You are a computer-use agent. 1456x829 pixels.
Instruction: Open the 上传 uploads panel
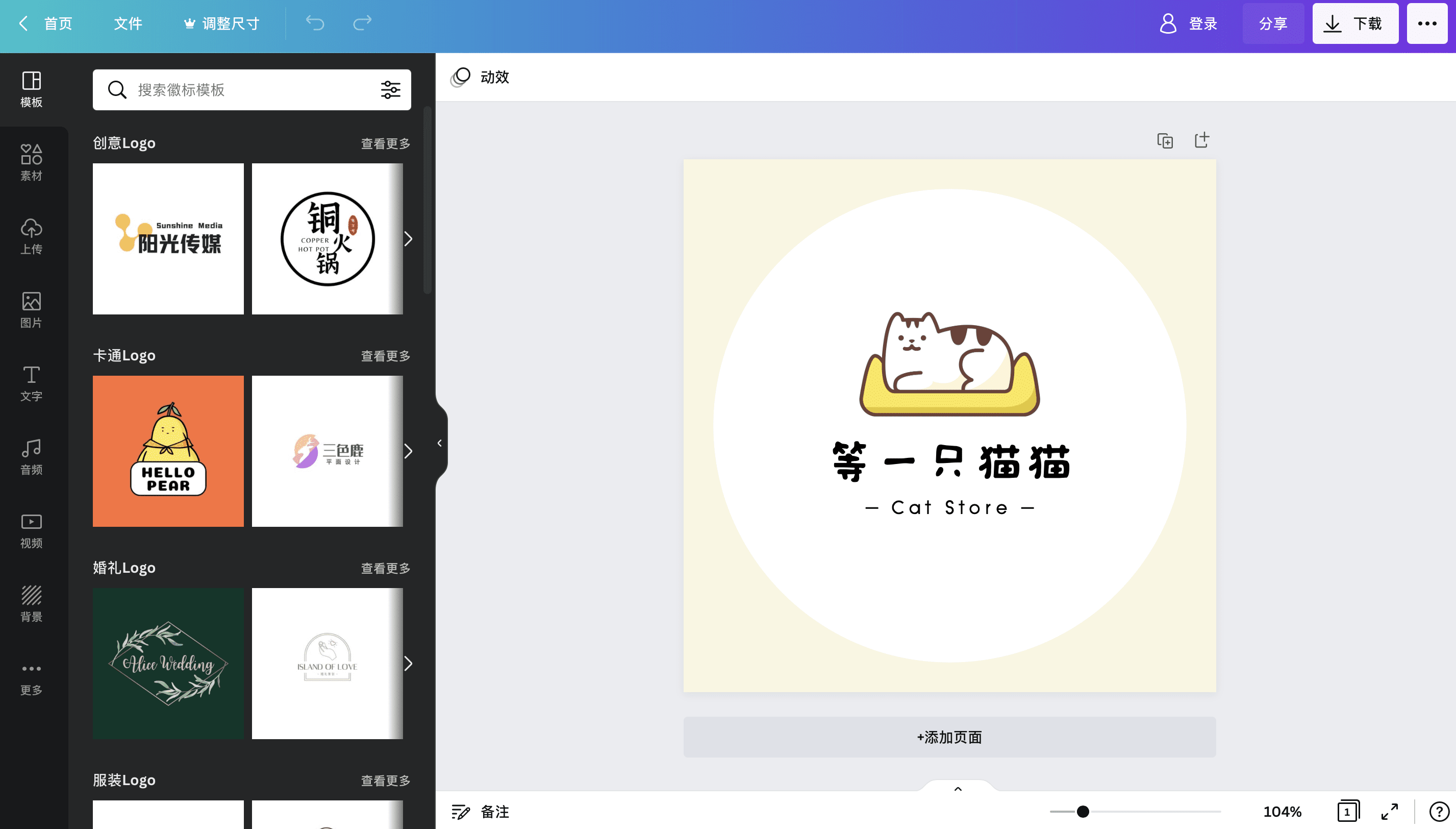[x=31, y=235]
